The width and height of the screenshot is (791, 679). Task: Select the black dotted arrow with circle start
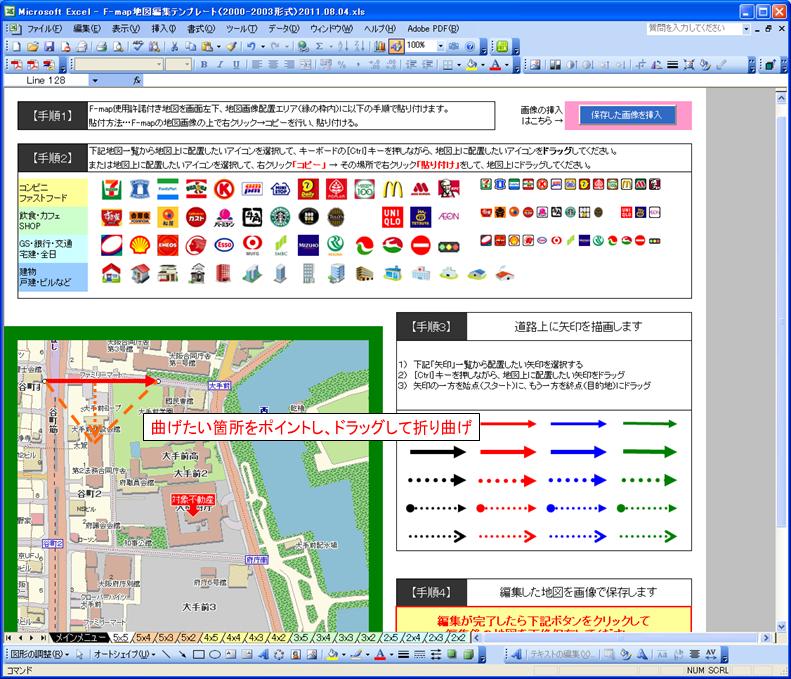tap(436, 508)
